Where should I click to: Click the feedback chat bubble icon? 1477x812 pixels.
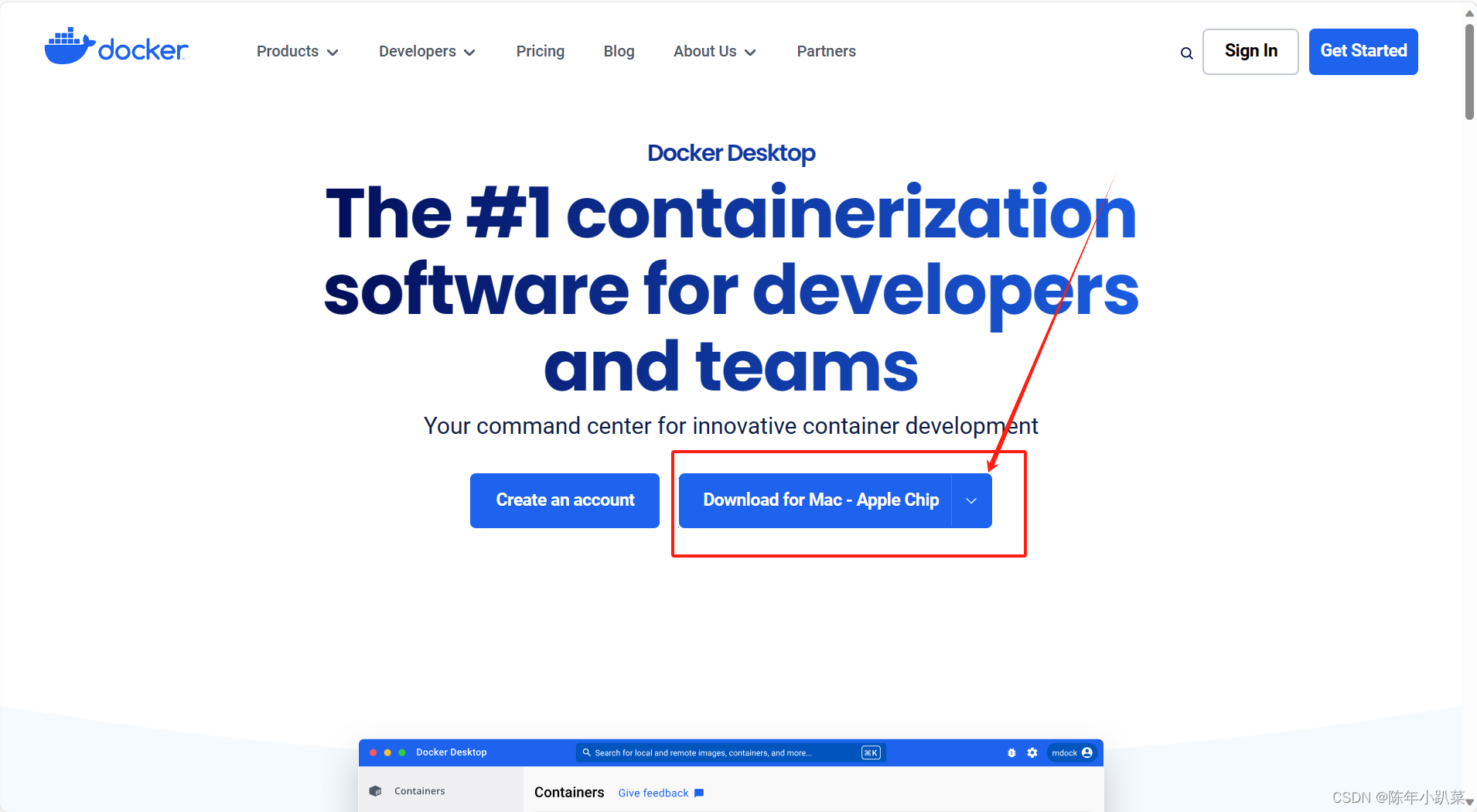(698, 793)
